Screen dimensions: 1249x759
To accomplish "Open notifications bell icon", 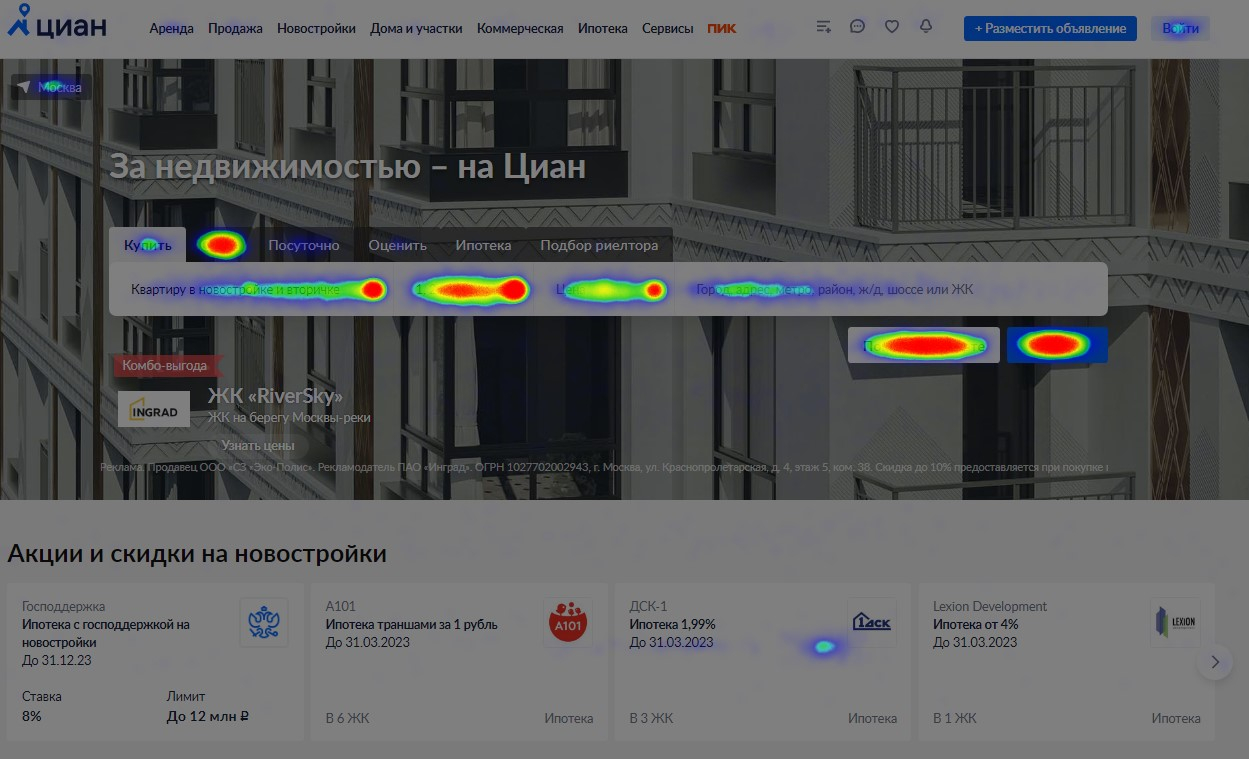I will (x=926, y=27).
